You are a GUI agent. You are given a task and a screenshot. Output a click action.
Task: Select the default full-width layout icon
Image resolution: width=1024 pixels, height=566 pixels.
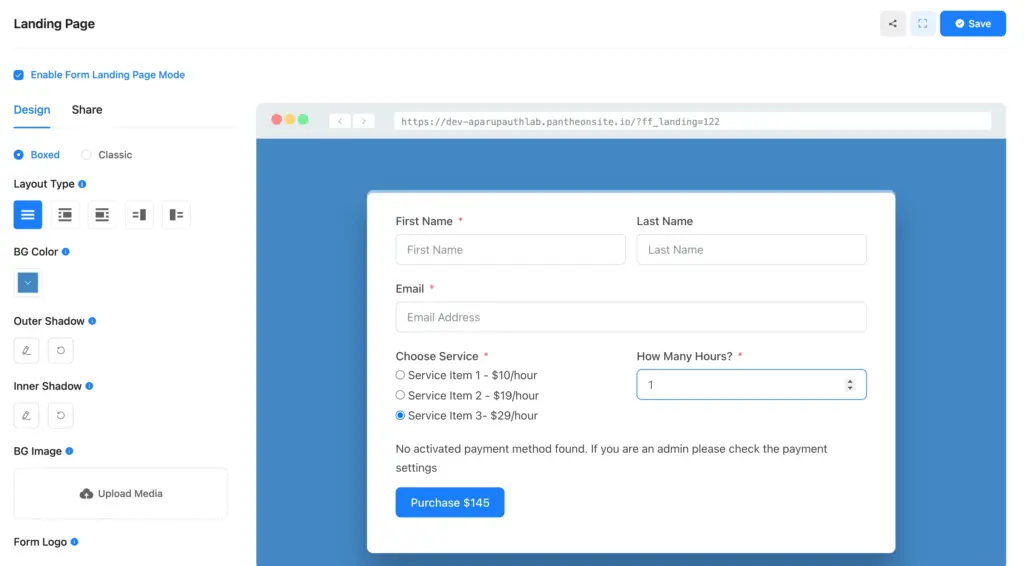[27, 215]
